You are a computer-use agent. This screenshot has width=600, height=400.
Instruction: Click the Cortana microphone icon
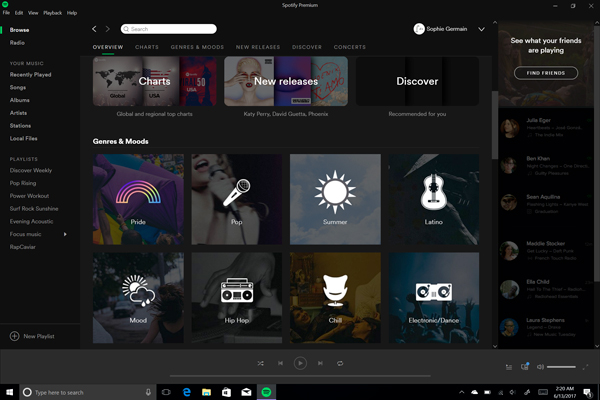[x=148, y=392]
